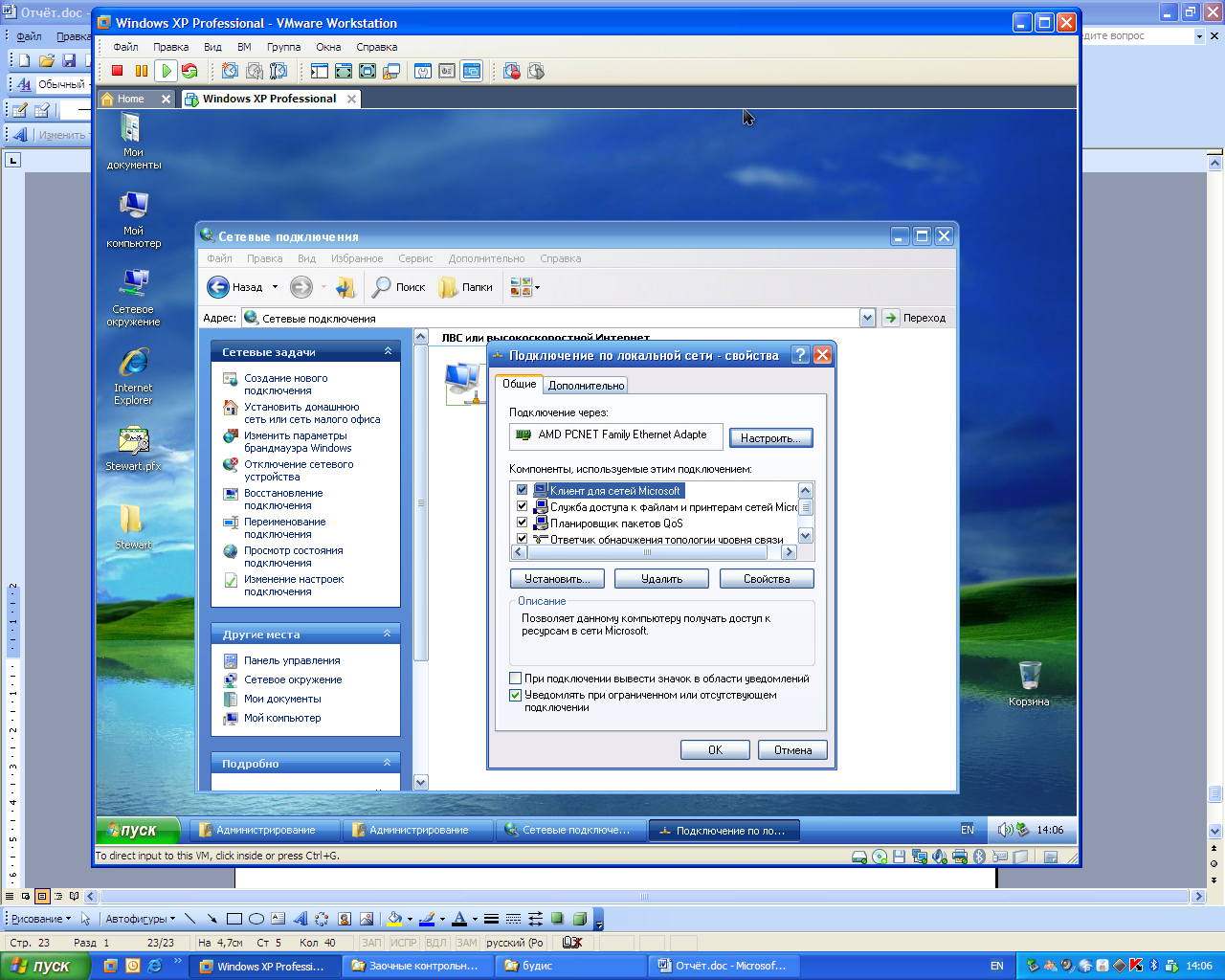
Task: Select the Stewart.pfx file on desktop
Action: coord(133,449)
